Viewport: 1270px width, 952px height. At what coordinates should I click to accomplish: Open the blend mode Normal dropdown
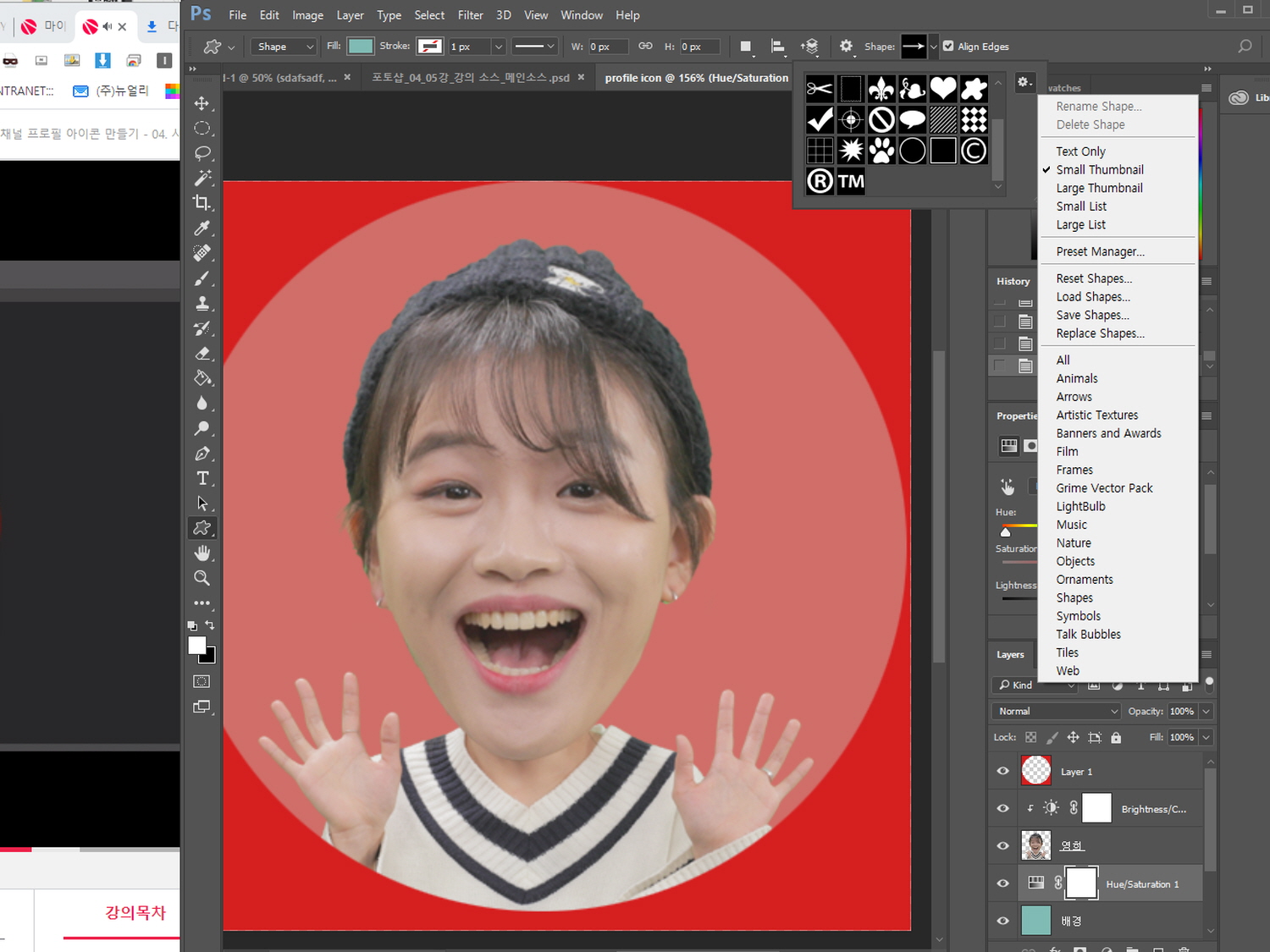pyautogui.click(x=1056, y=711)
